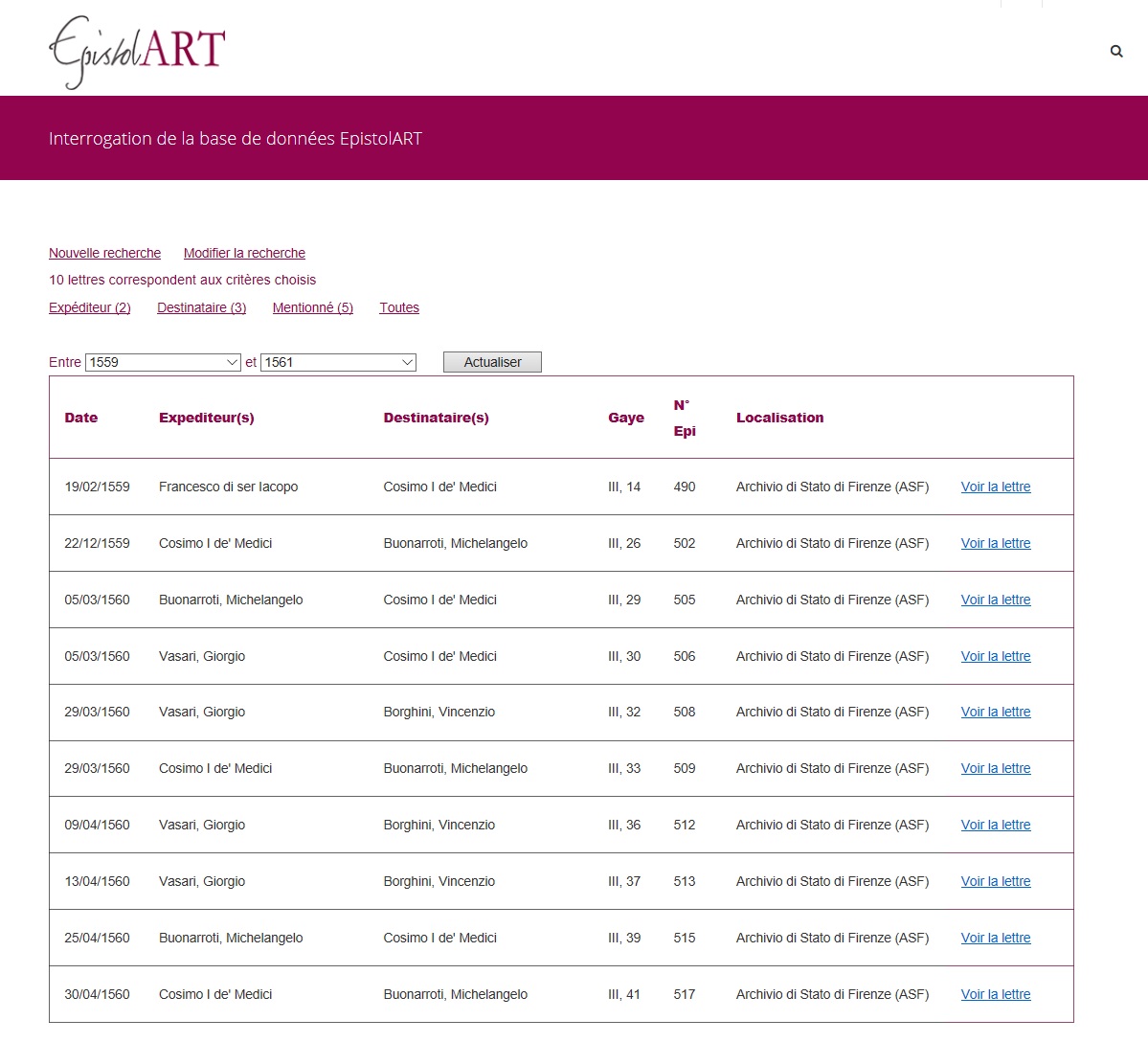The image size is (1148, 1042).
Task: Expand the start year 1559 dropdown
Action: [x=164, y=362]
